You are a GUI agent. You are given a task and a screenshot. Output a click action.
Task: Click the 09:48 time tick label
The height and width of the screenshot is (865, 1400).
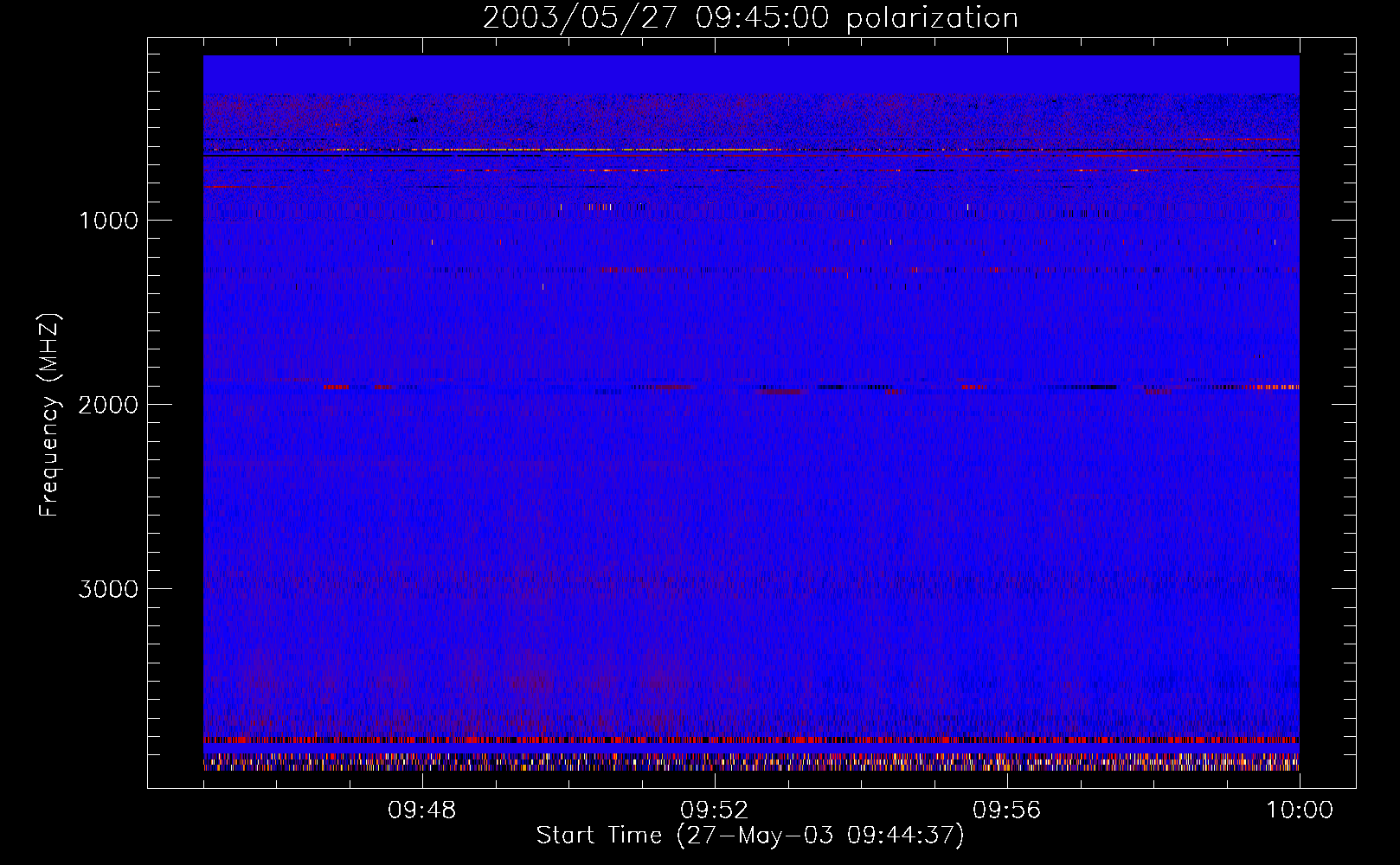click(422, 811)
